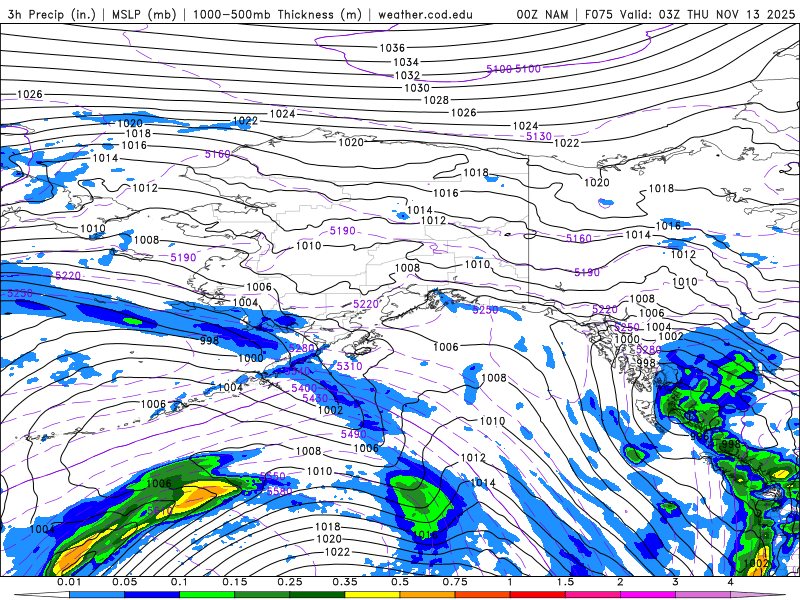Click the 996 low pressure contour label
This screenshot has height=600, width=800.
(x=700, y=437)
